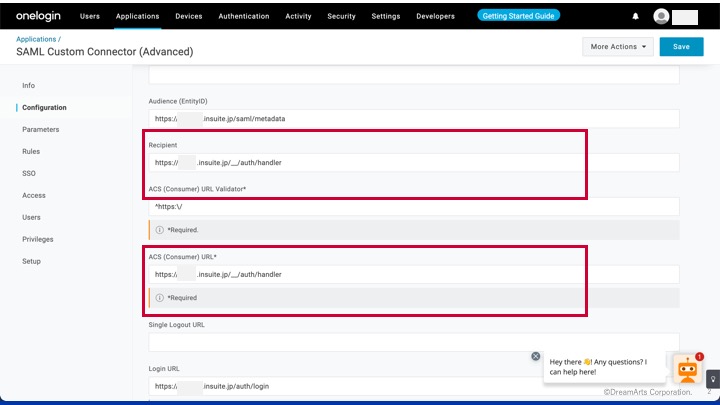Focus the ACS (Consumer) URL field
720x405 pixels.
414,274
